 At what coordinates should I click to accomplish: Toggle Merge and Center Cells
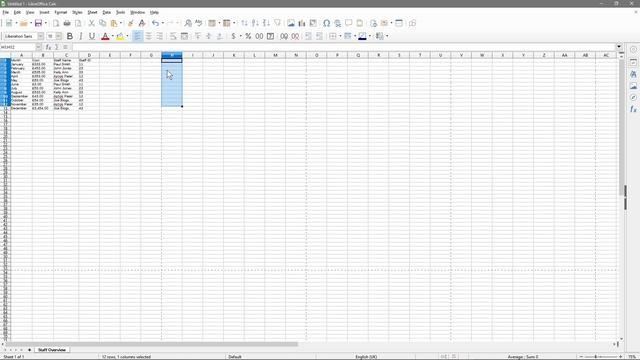pos(184,36)
